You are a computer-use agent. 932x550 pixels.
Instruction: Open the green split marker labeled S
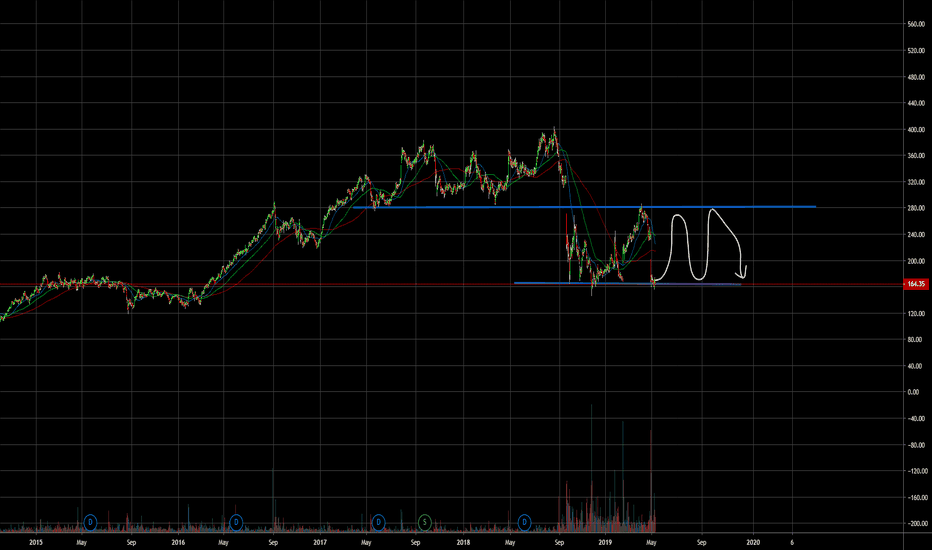point(424,523)
